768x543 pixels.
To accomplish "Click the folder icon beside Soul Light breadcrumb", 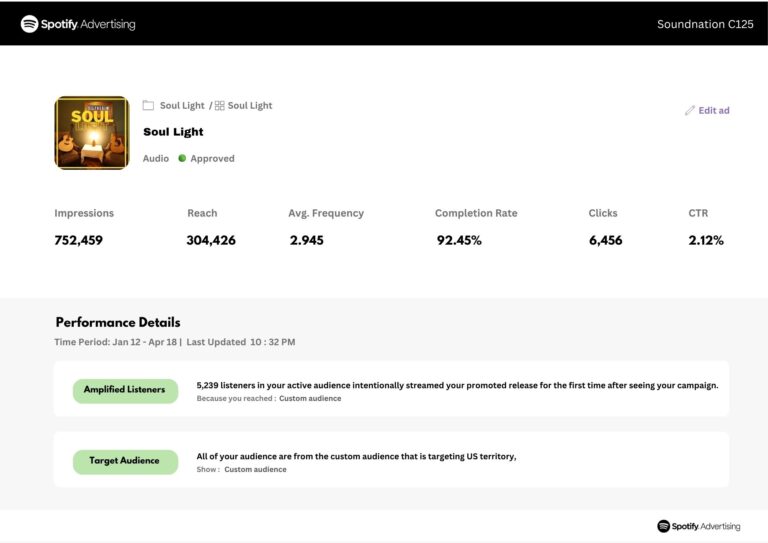I will (148, 105).
